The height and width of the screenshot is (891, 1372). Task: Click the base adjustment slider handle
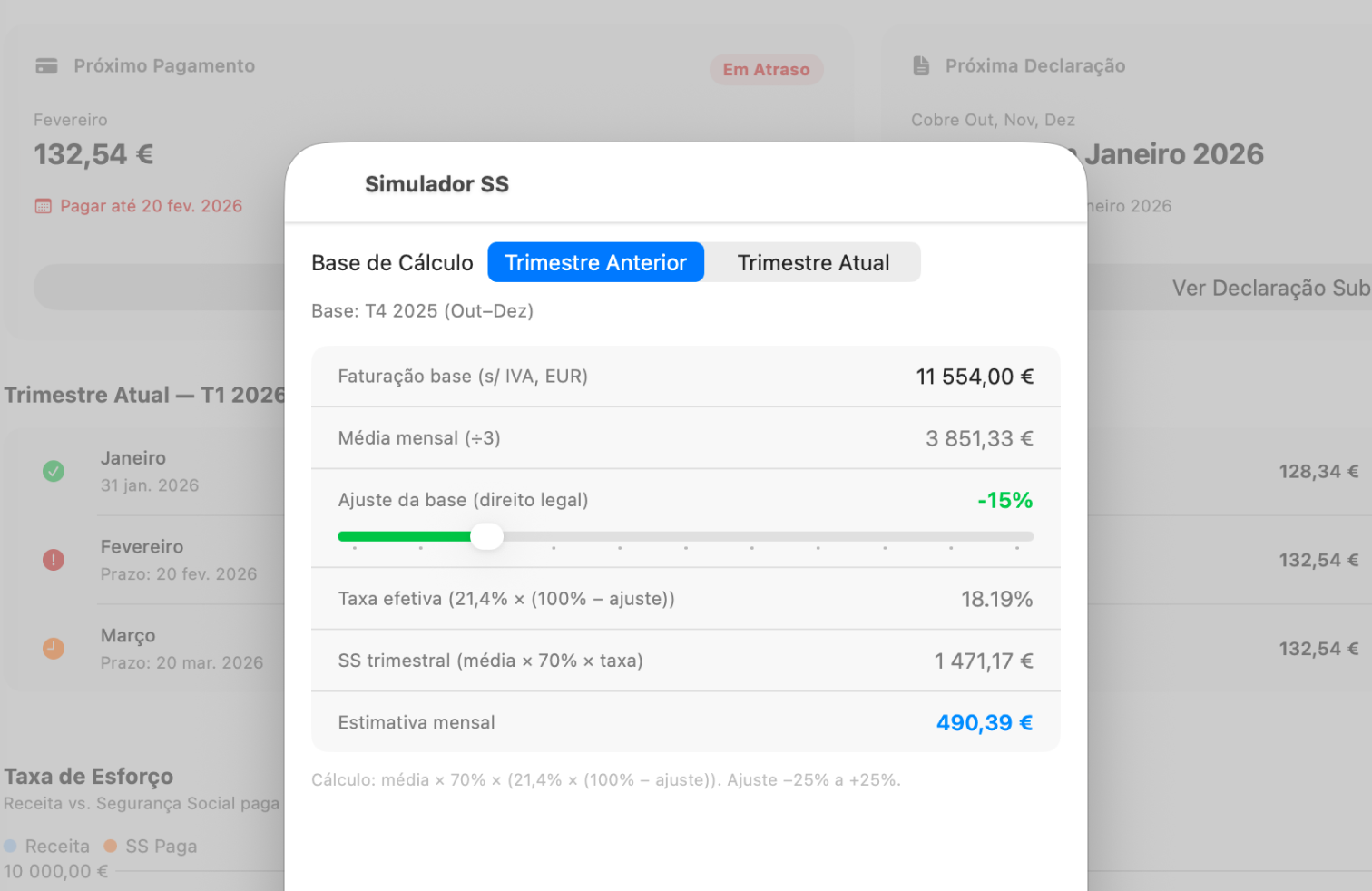(487, 536)
